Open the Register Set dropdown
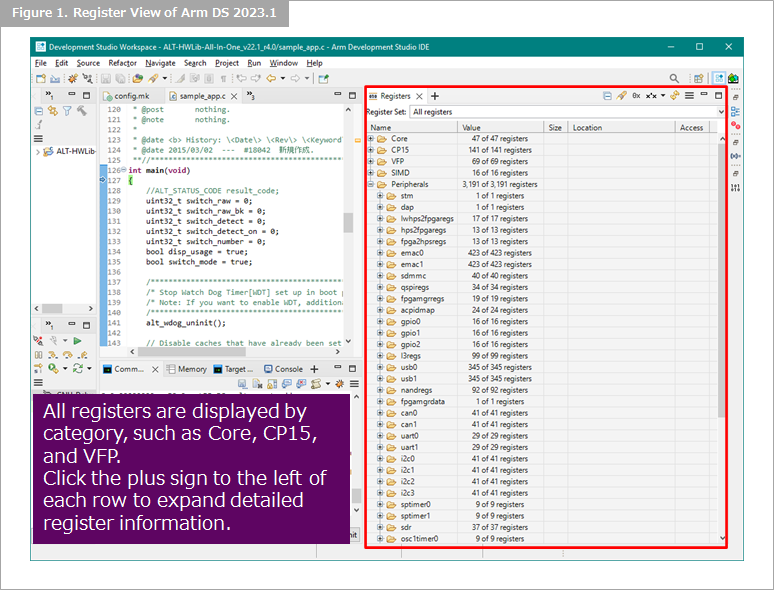Viewport: 774px width, 590px height. 721,112
